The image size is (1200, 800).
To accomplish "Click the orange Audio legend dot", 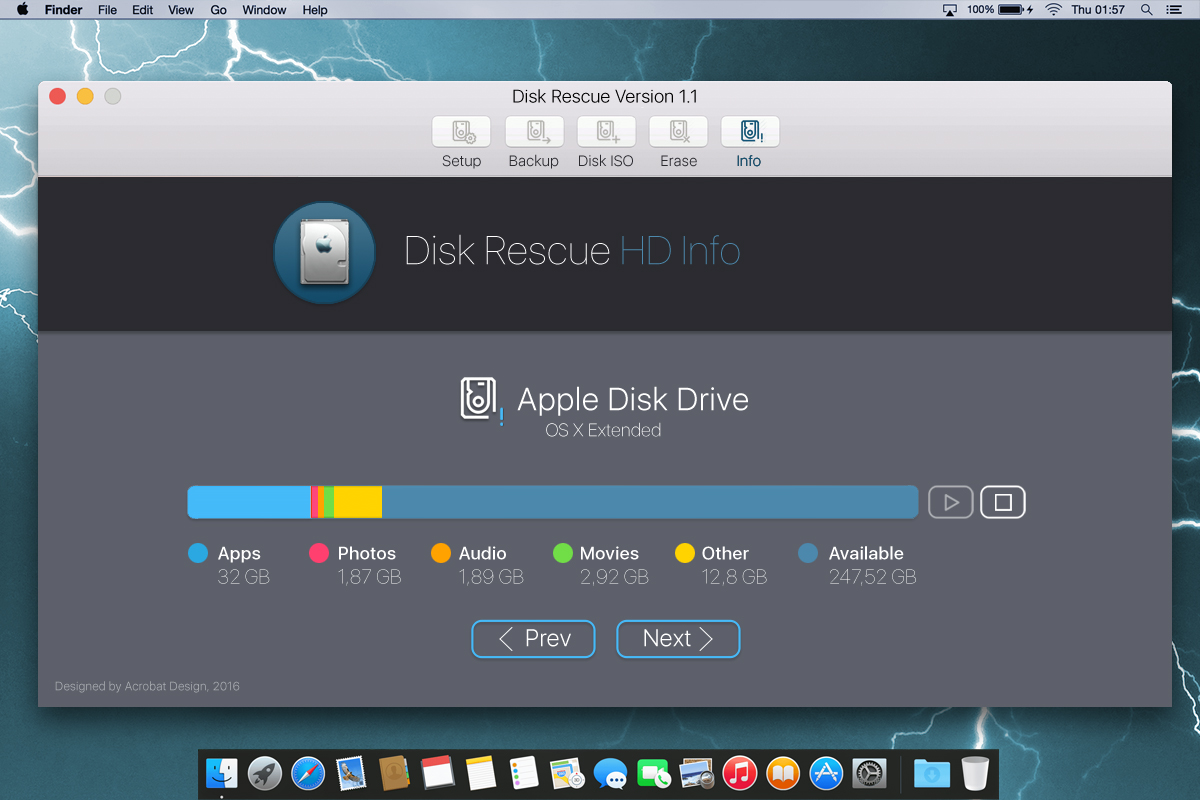I will 441,553.
